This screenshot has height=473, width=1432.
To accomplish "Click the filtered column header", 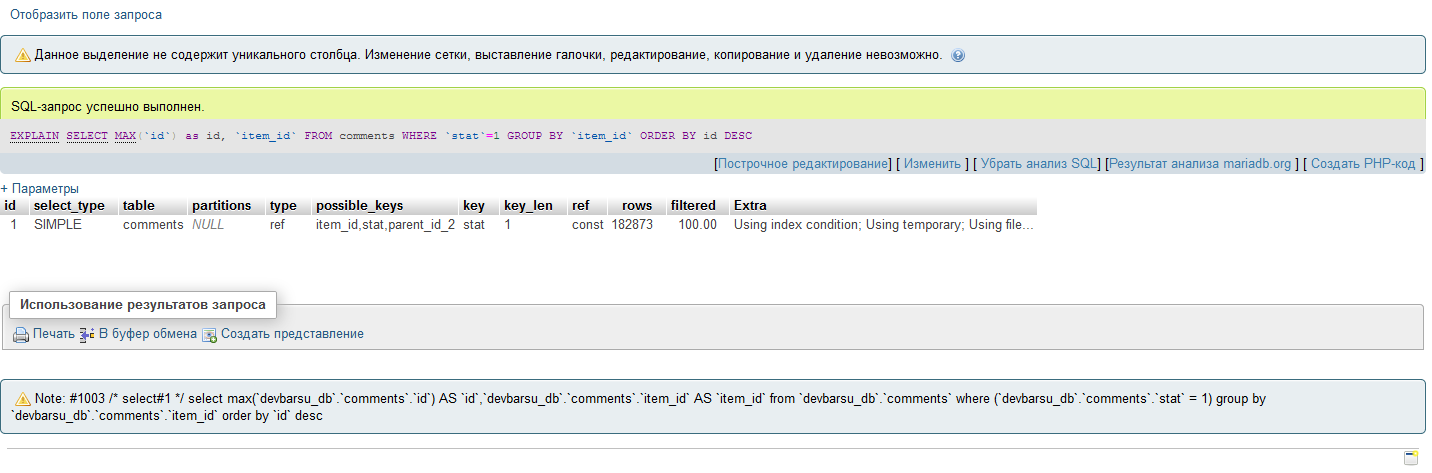I will pos(693,205).
